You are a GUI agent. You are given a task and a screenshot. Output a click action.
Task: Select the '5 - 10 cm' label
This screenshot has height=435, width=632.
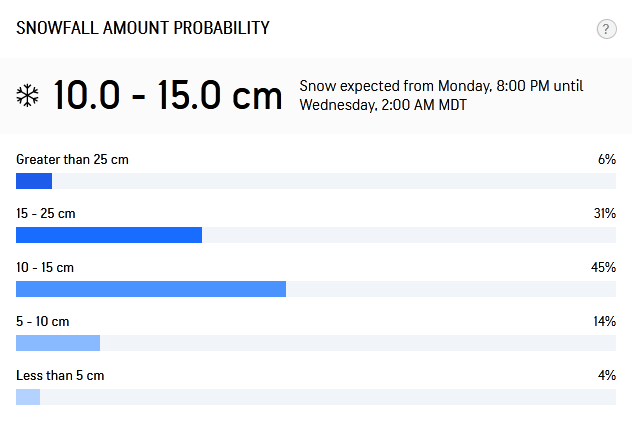[43, 322]
